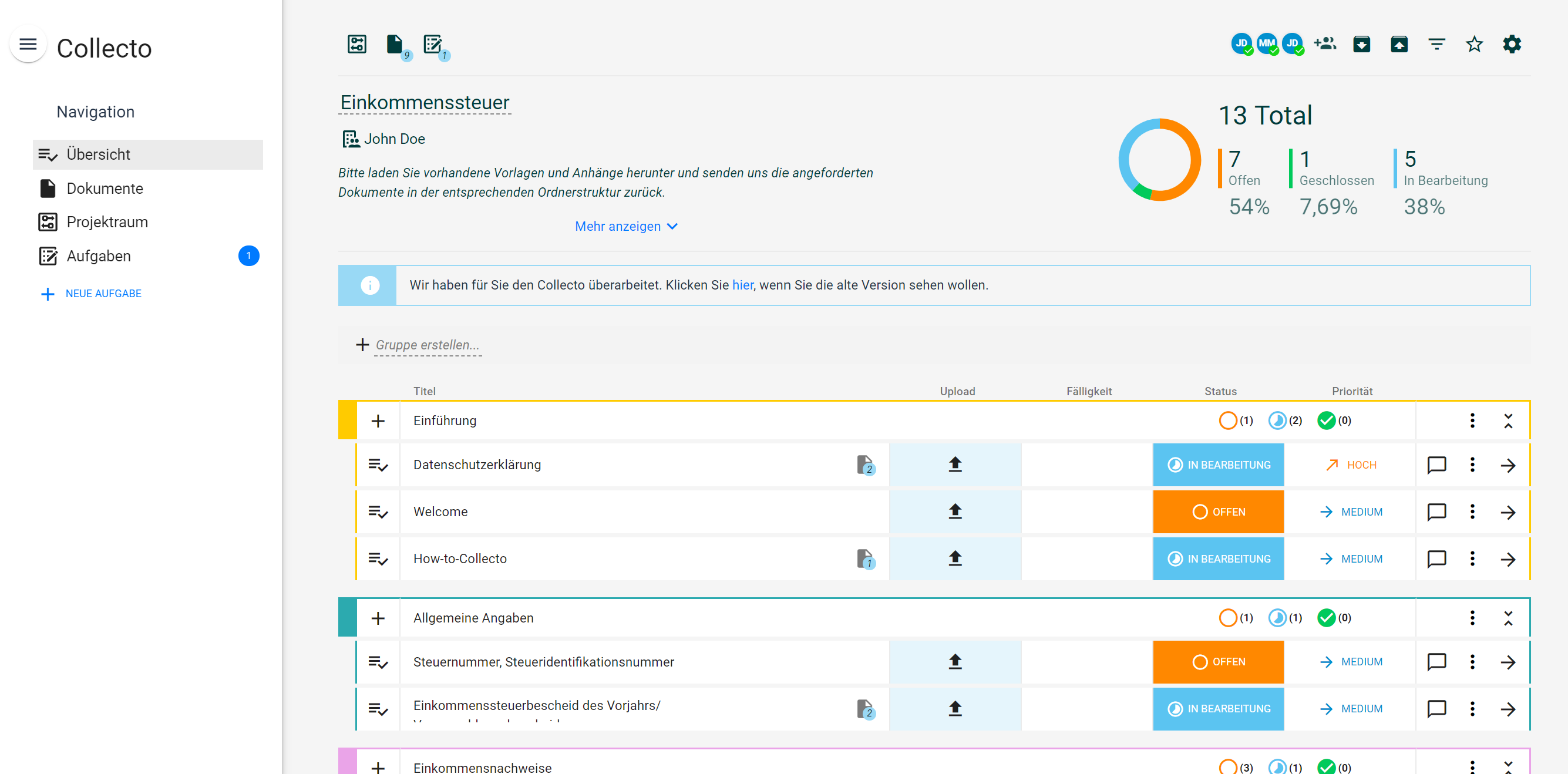This screenshot has width=1568, height=774.
Task: Change MEDIUM priority of Steuernummer row
Action: [1351, 662]
